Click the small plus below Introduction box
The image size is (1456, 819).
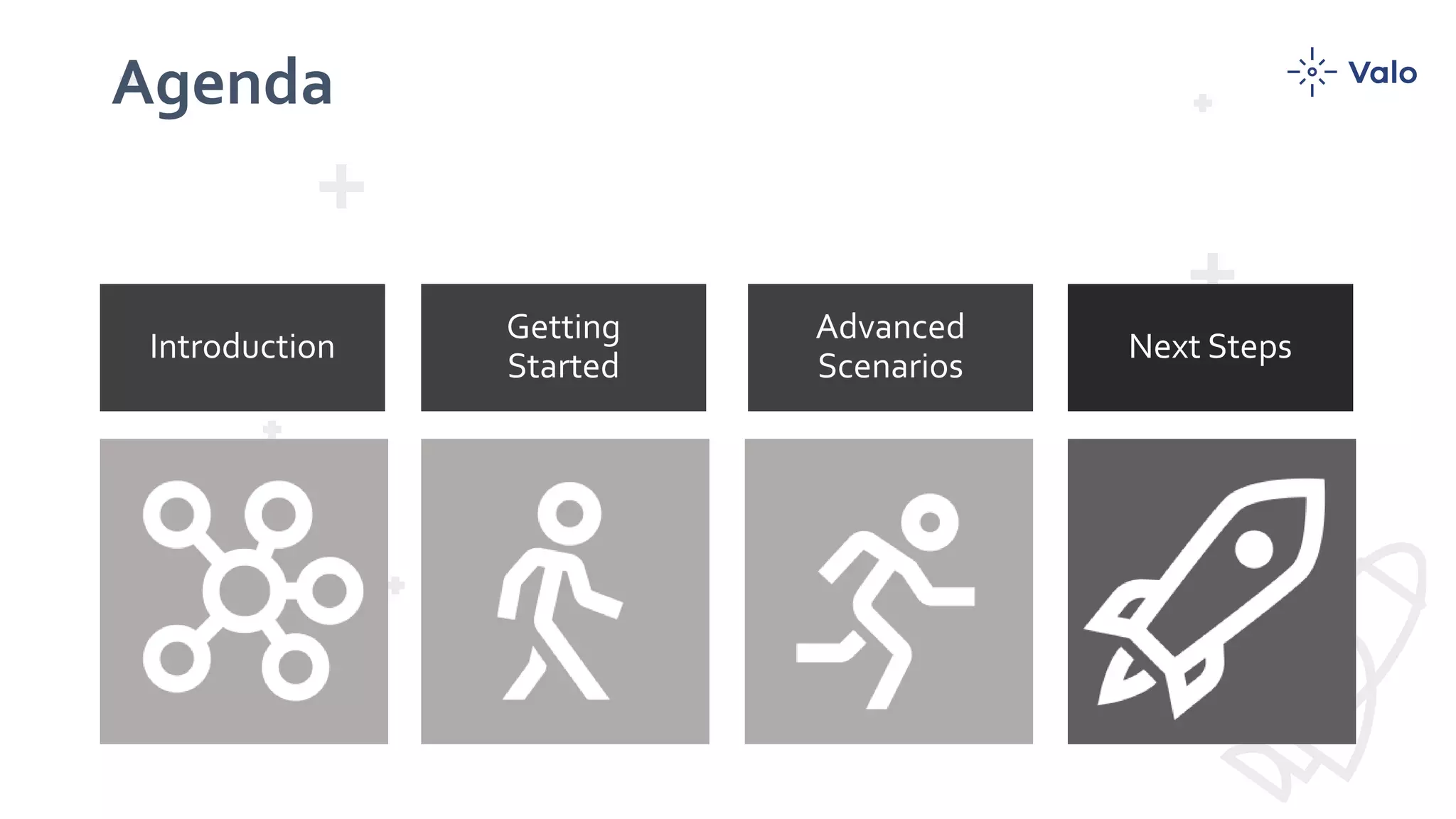pyautogui.click(x=272, y=429)
